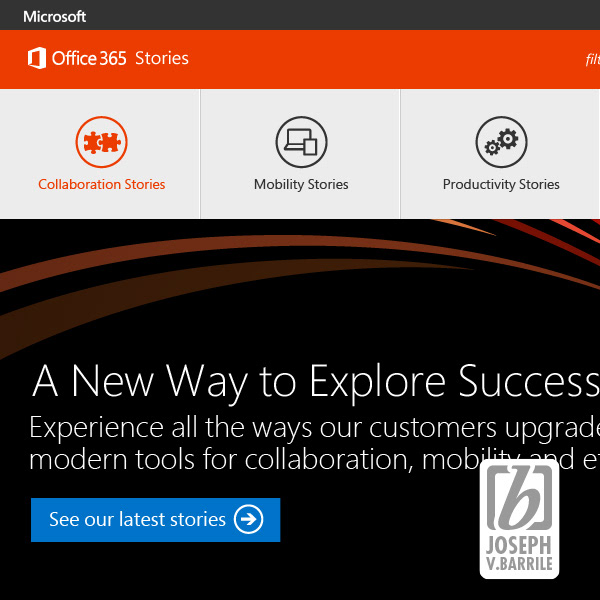Click the partially visible filter link
The width and height of the screenshot is (600, 600).
click(592, 59)
